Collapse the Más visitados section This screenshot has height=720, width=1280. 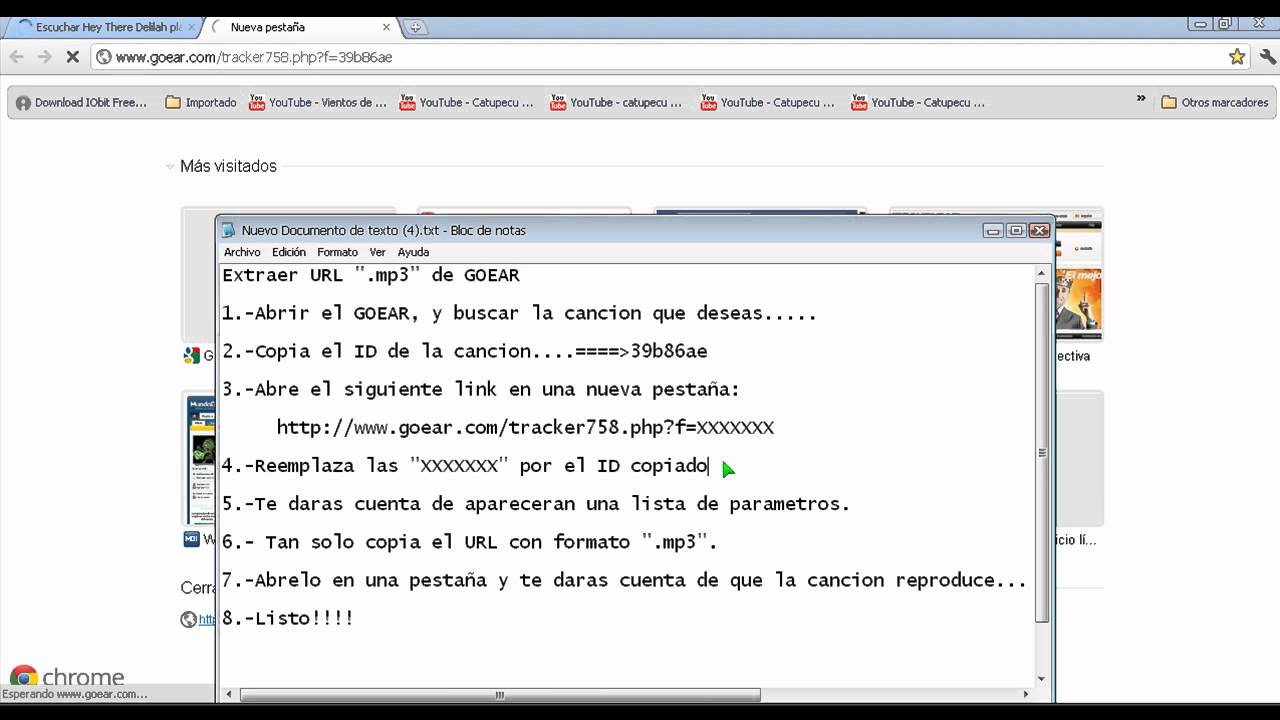click(170, 167)
